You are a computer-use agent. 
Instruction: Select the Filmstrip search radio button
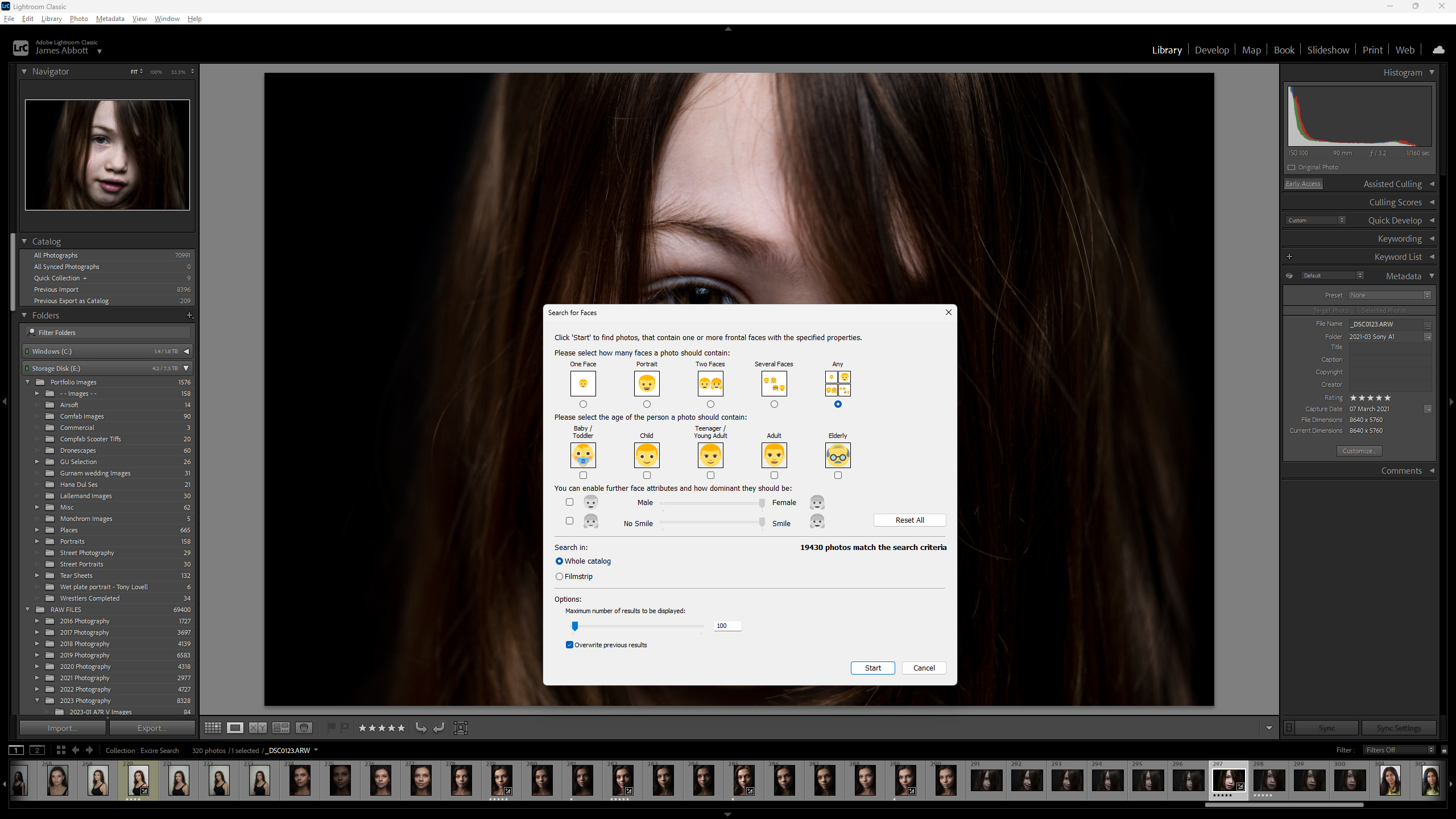[559, 576]
